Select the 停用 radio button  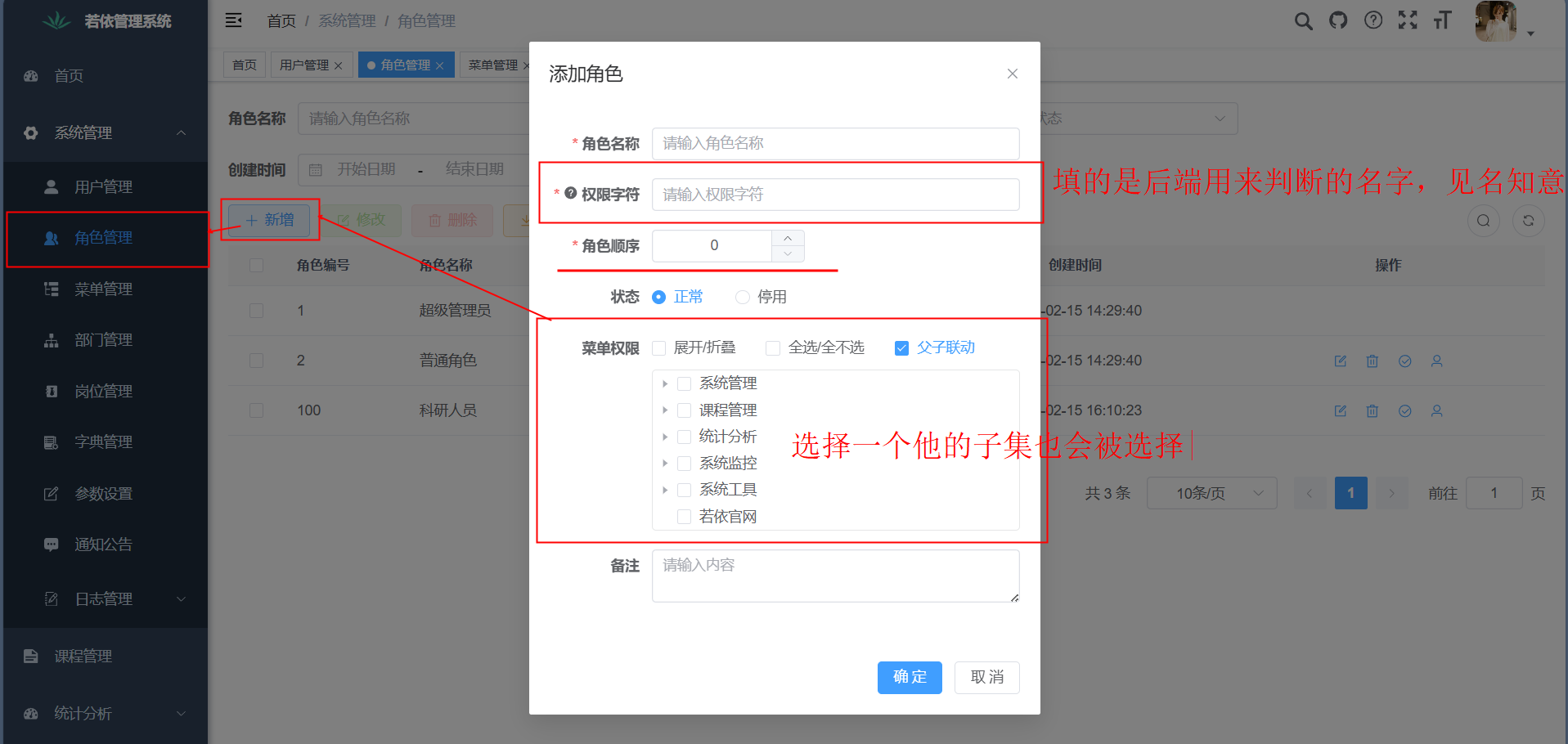(x=742, y=297)
